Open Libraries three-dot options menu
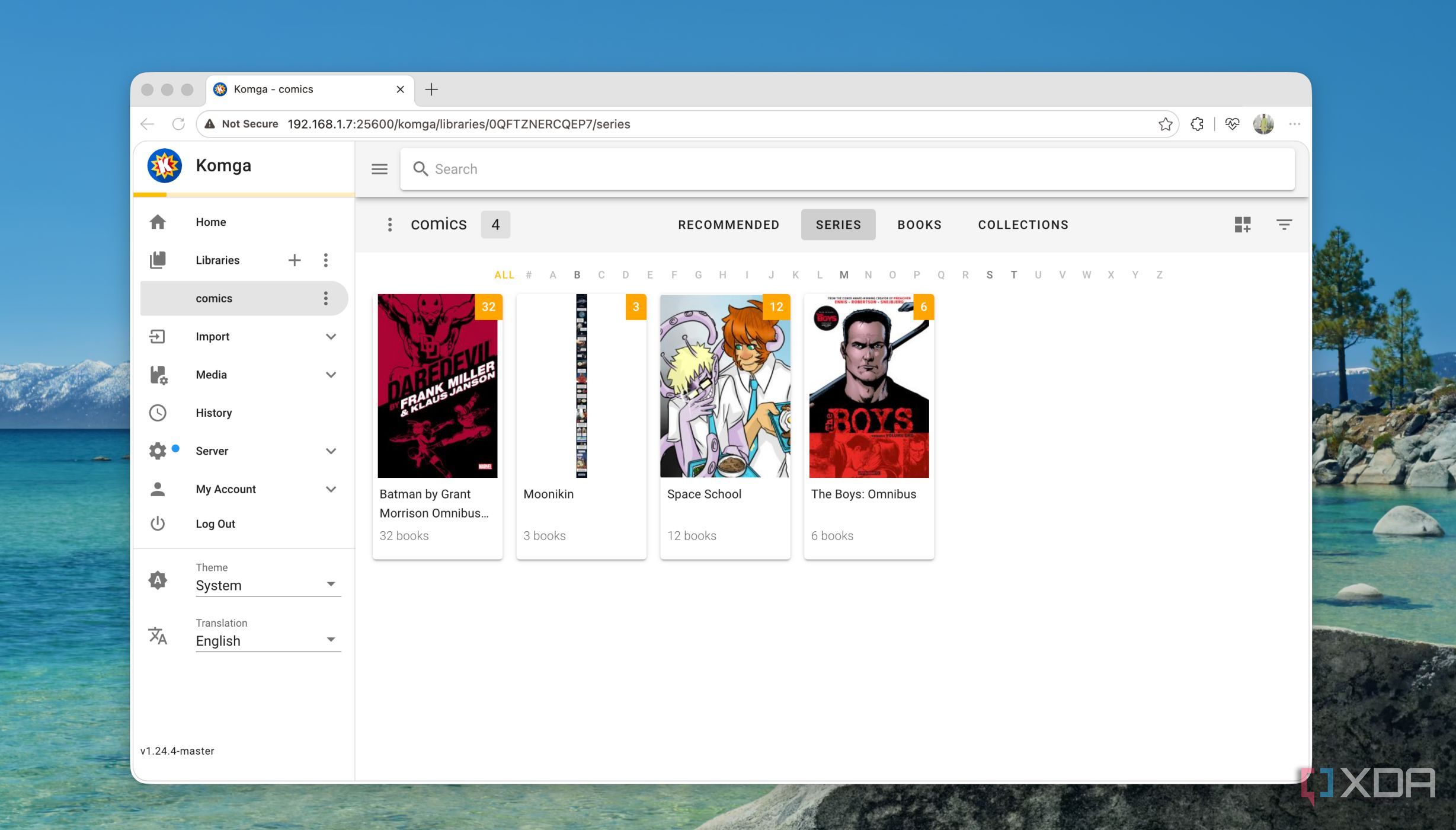The width and height of the screenshot is (1456, 830). (325, 260)
